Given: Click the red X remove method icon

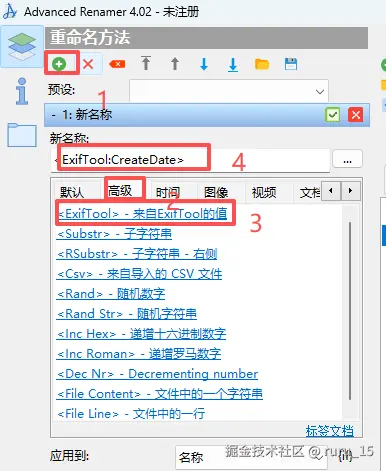Looking at the screenshot, I should click(x=88, y=64).
